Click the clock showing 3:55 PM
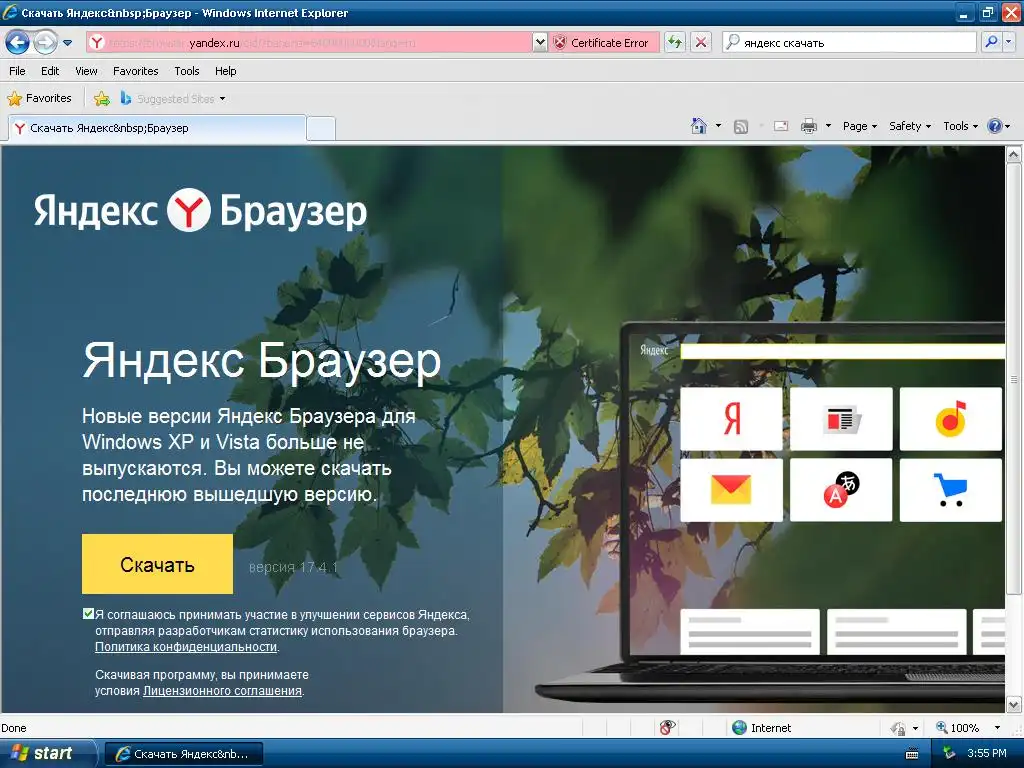 pyautogui.click(x=987, y=754)
